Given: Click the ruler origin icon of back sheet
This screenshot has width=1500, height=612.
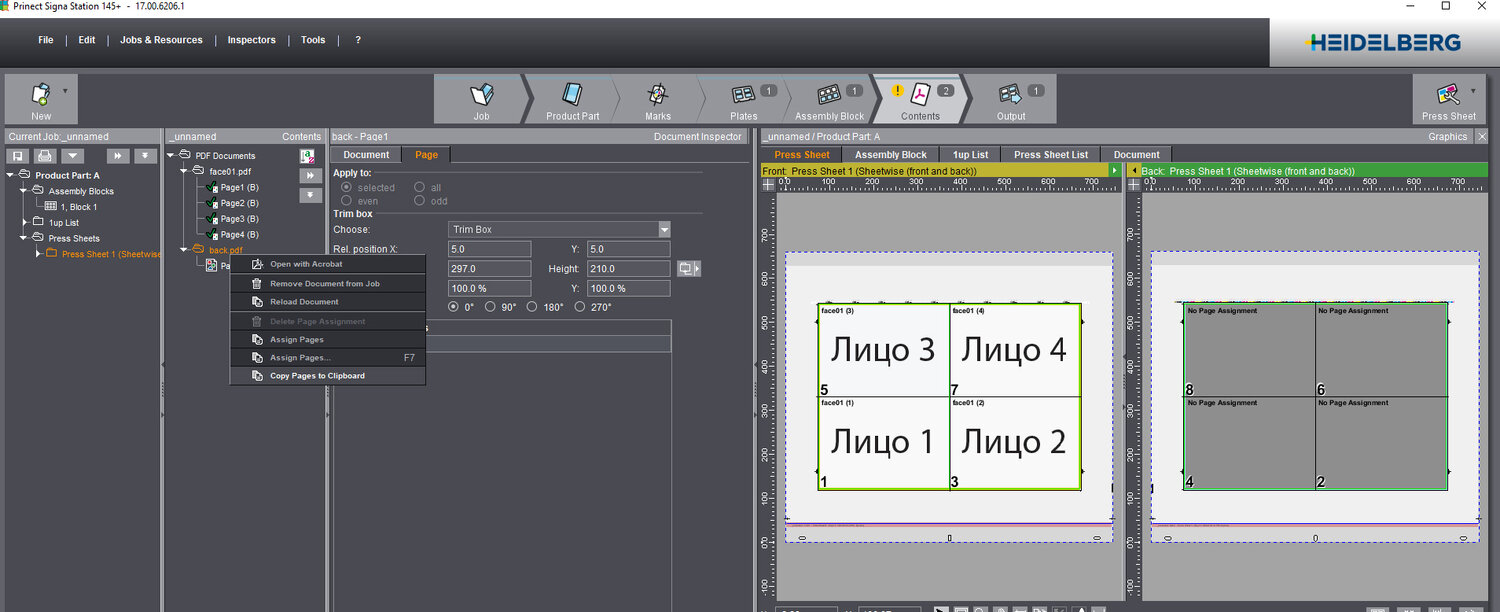Looking at the screenshot, I should coord(1134,184).
